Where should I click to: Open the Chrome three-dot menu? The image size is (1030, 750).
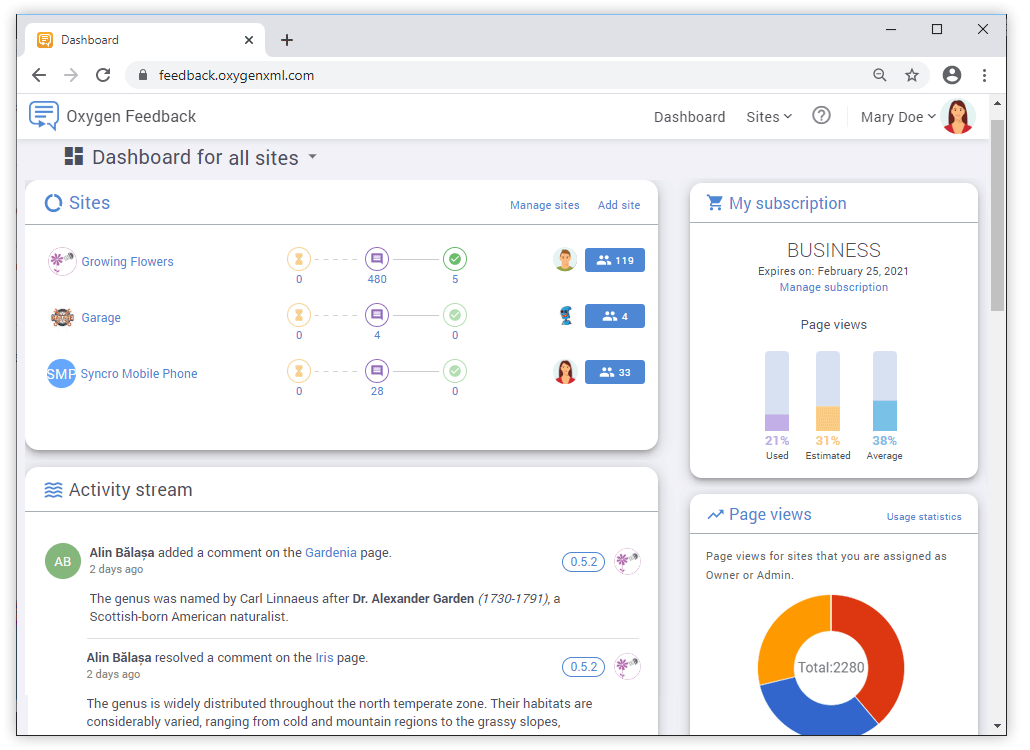click(984, 75)
